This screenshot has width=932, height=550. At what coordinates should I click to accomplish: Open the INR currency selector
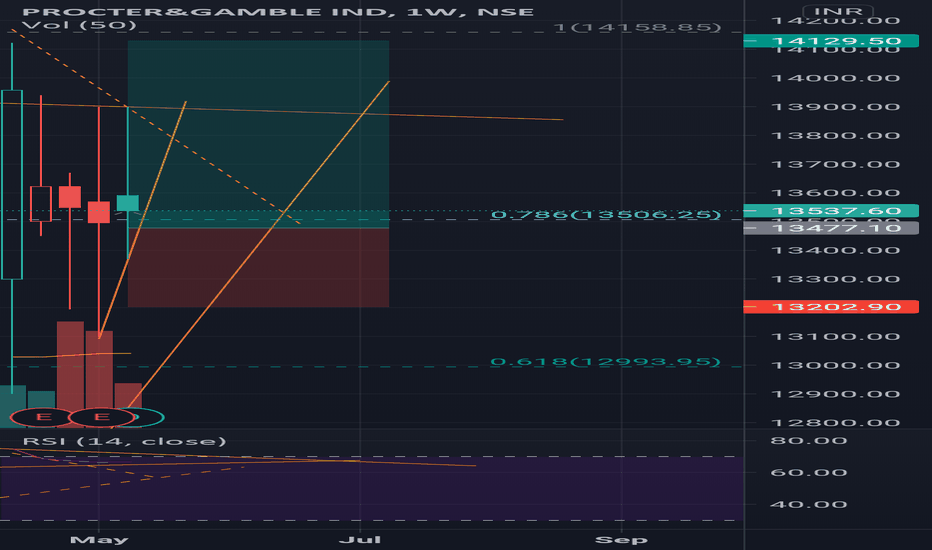point(838,11)
